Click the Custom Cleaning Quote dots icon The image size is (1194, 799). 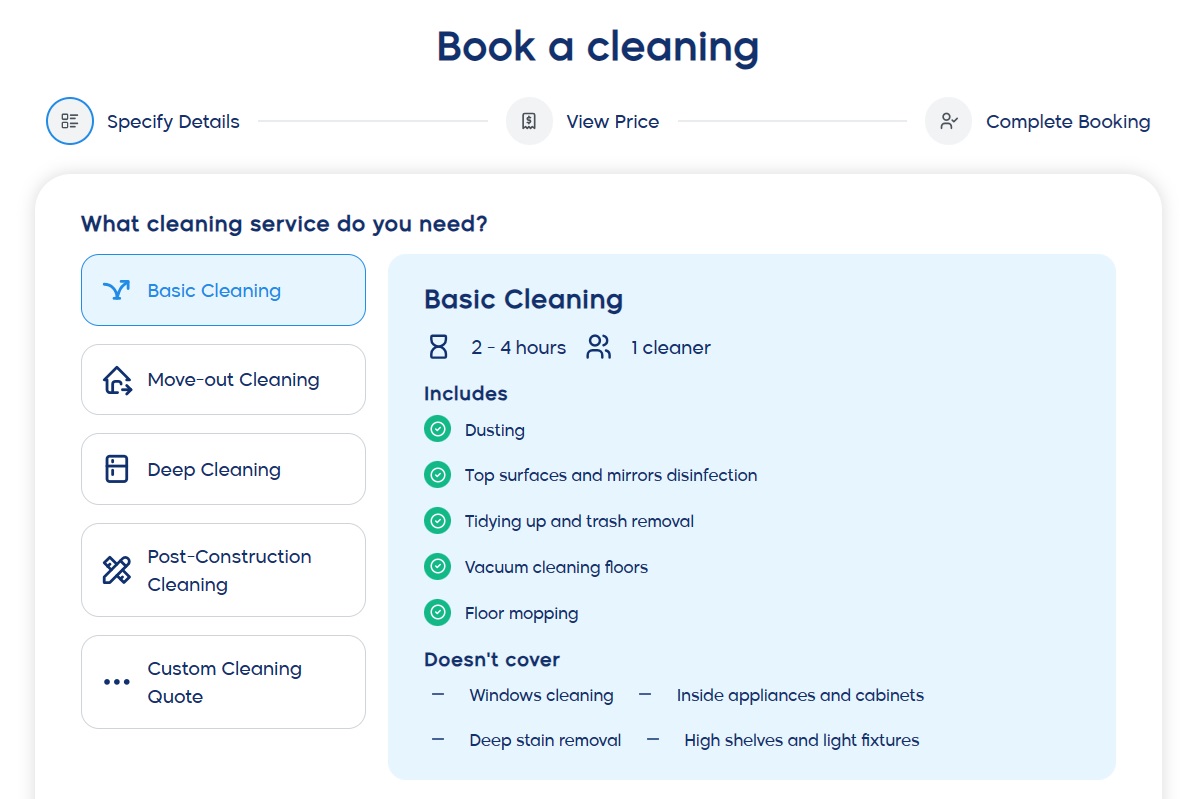tap(117, 682)
